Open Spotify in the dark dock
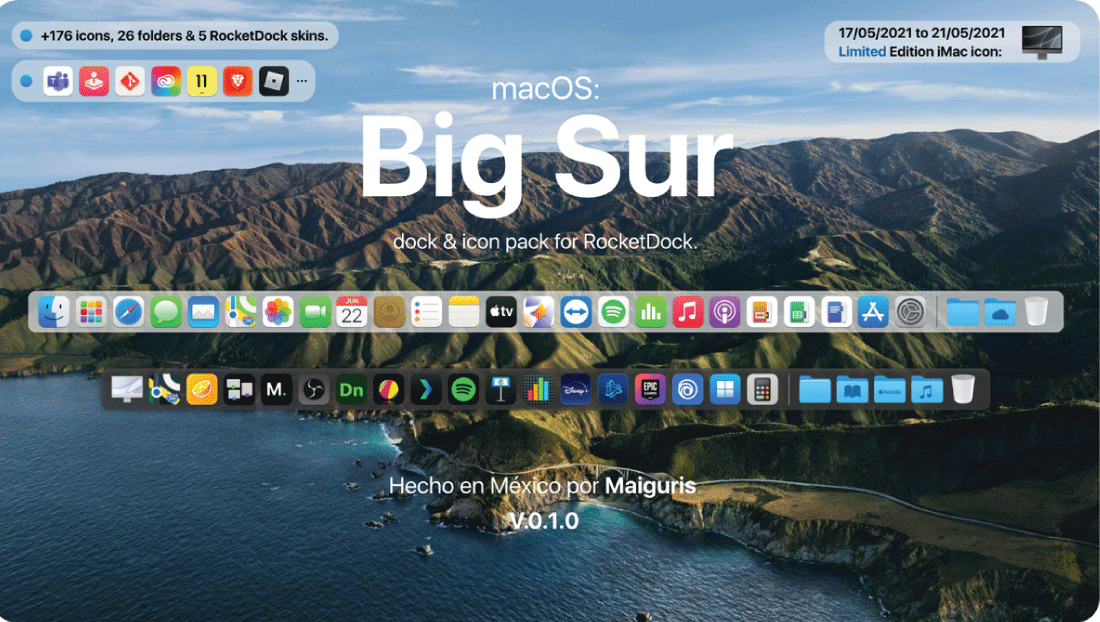Image resolution: width=1100 pixels, height=622 pixels. (463, 389)
